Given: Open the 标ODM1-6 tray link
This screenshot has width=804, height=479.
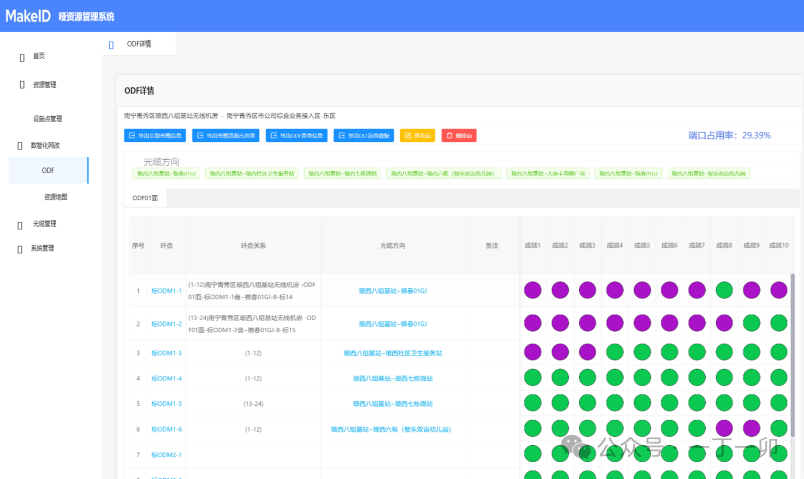Looking at the screenshot, I should click(x=166, y=429).
